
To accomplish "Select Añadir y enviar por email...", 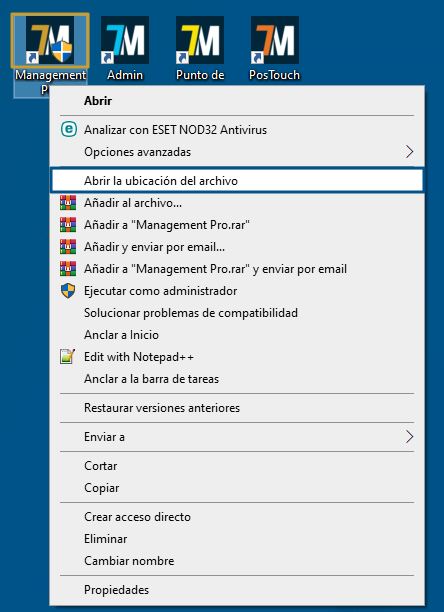I will tap(237, 247).
